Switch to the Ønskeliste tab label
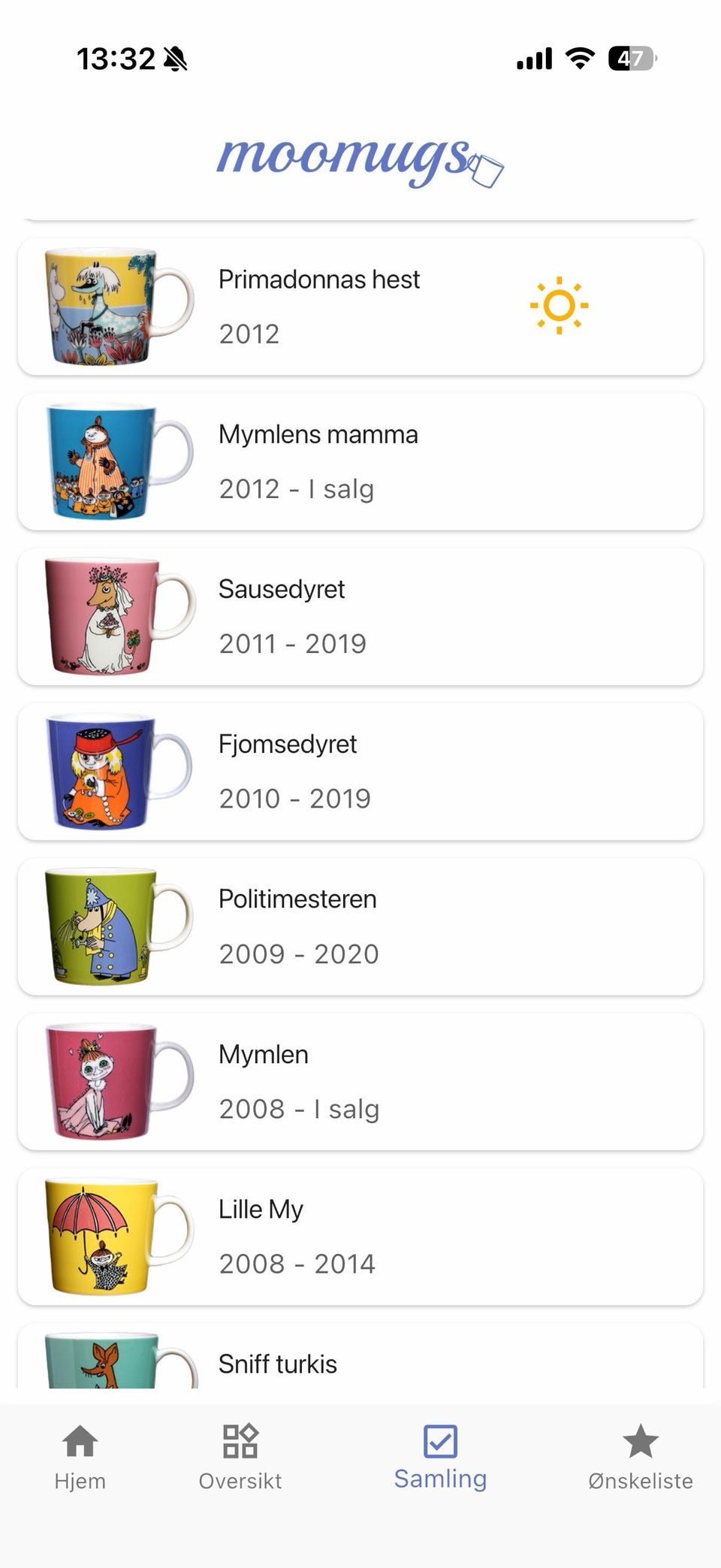The width and height of the screenshot is (721, 1568). coord(641,1481)
